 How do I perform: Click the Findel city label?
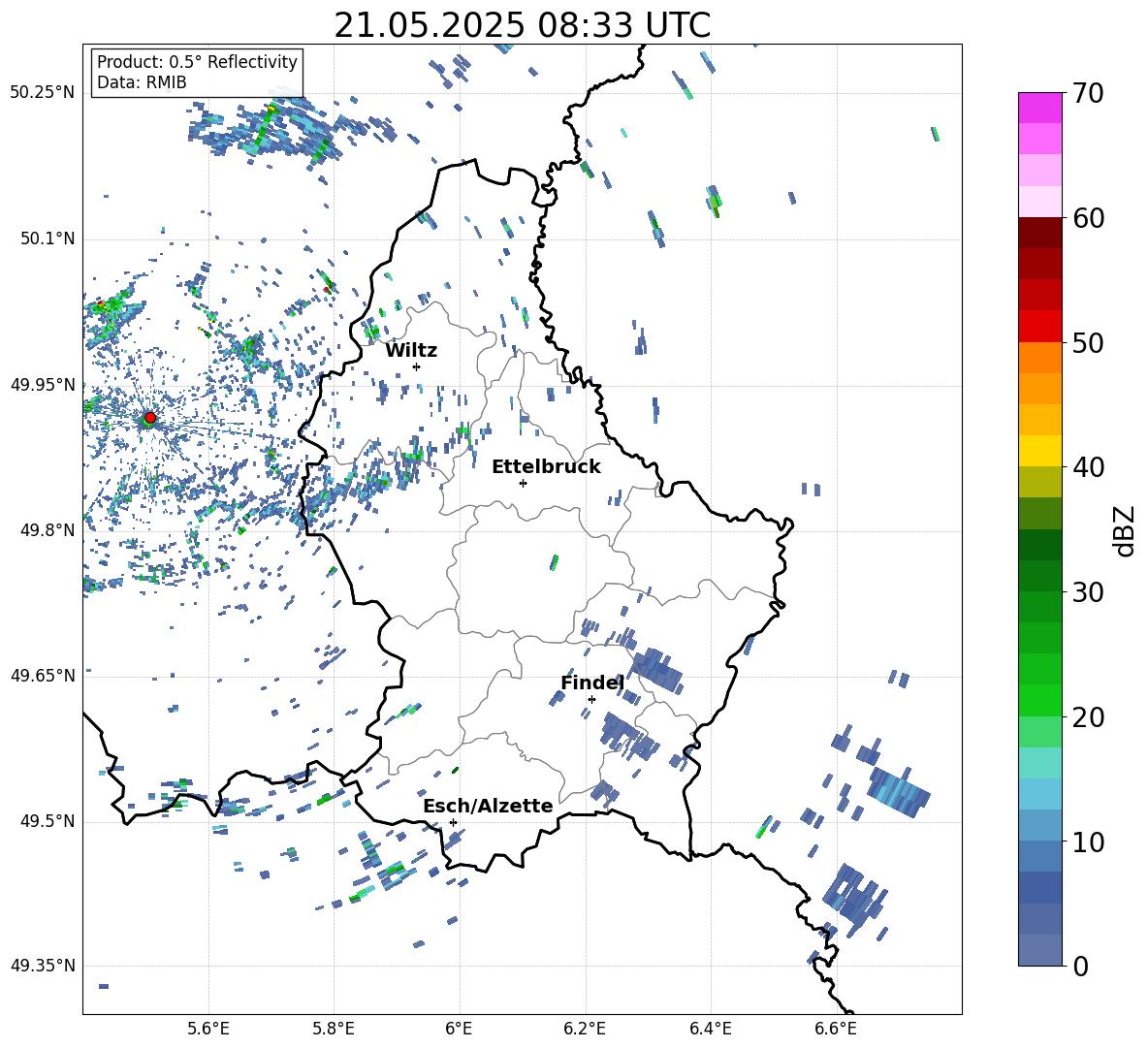(x=592, y=683)
